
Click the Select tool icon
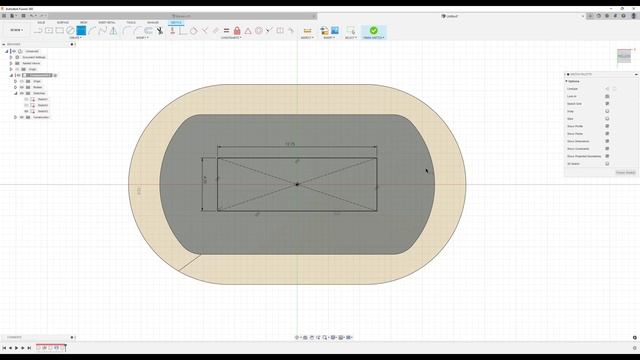pyautogui.click(x=351, y=31)
